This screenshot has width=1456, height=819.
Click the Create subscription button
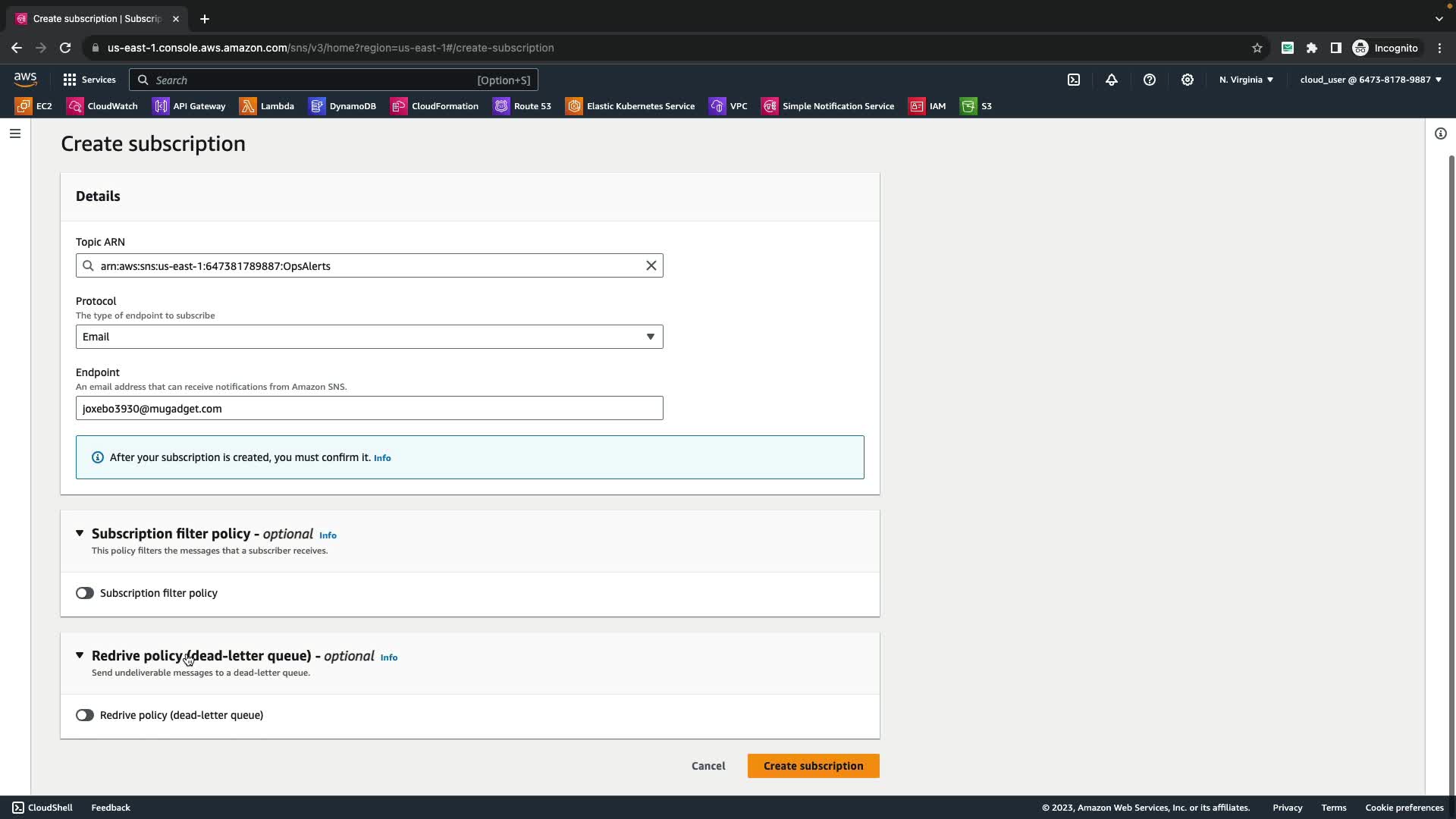pyautogui.click(x=813, y=766)
